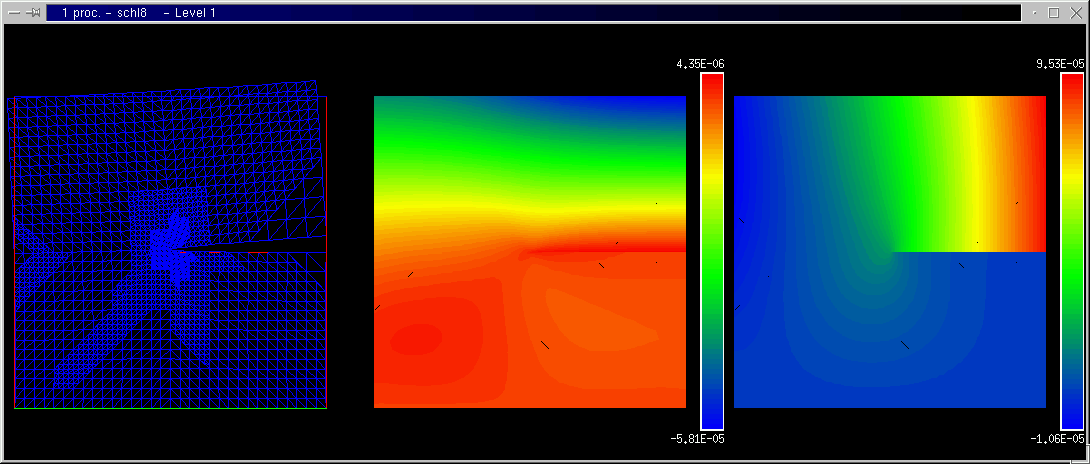Minimize the window using the dot button
This screenshot has height=464, width=1090.
[x=1033, y=13]
